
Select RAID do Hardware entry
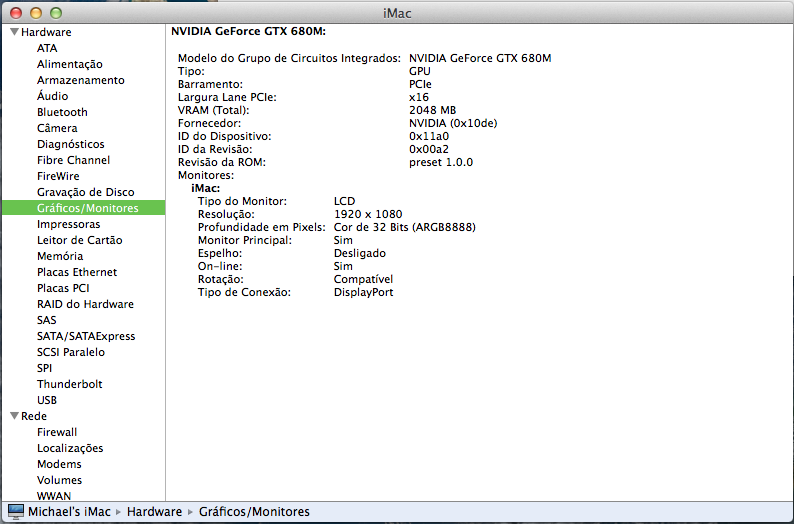coord(85,304)
